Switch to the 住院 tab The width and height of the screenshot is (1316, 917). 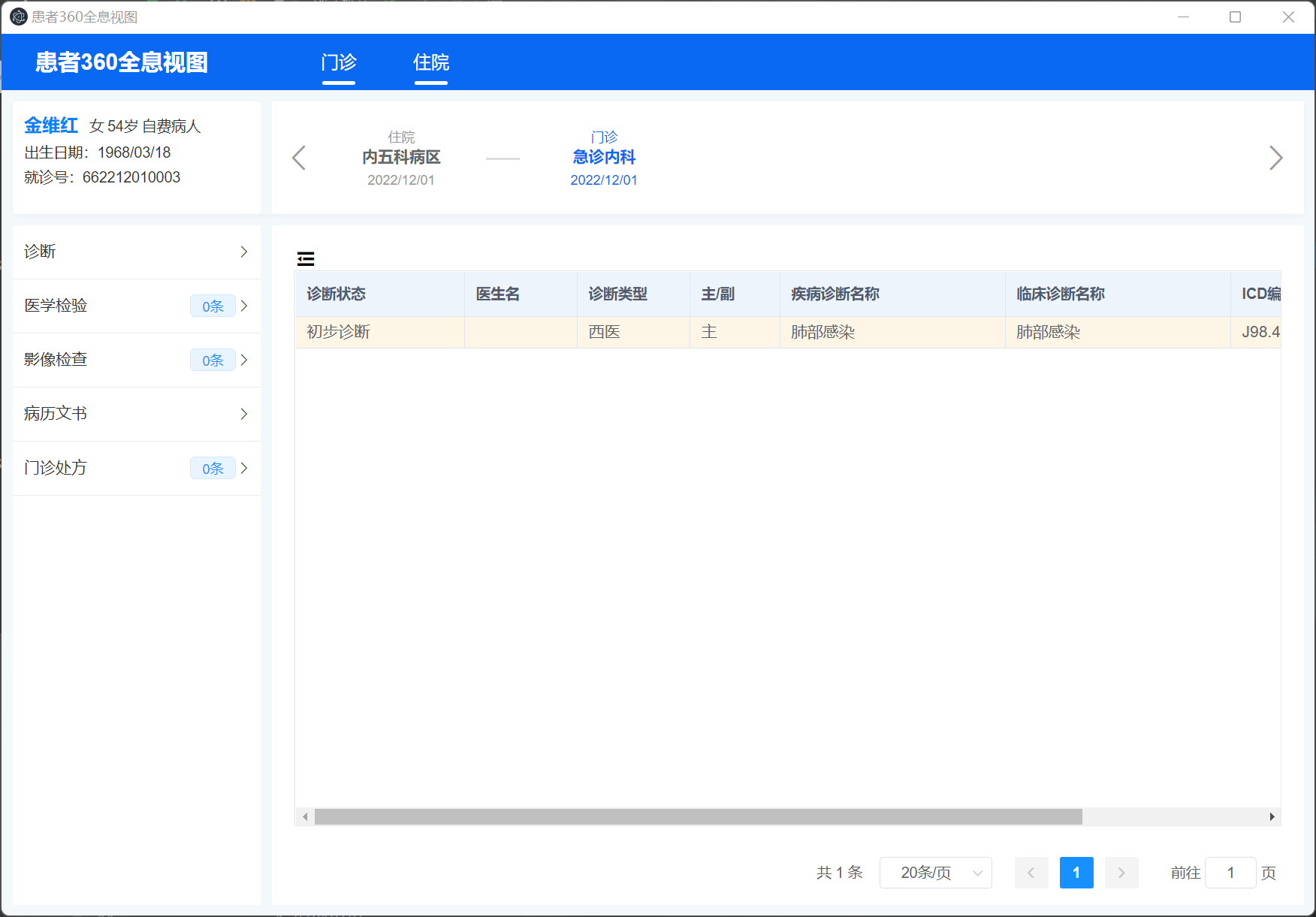[x=431, y=62]
